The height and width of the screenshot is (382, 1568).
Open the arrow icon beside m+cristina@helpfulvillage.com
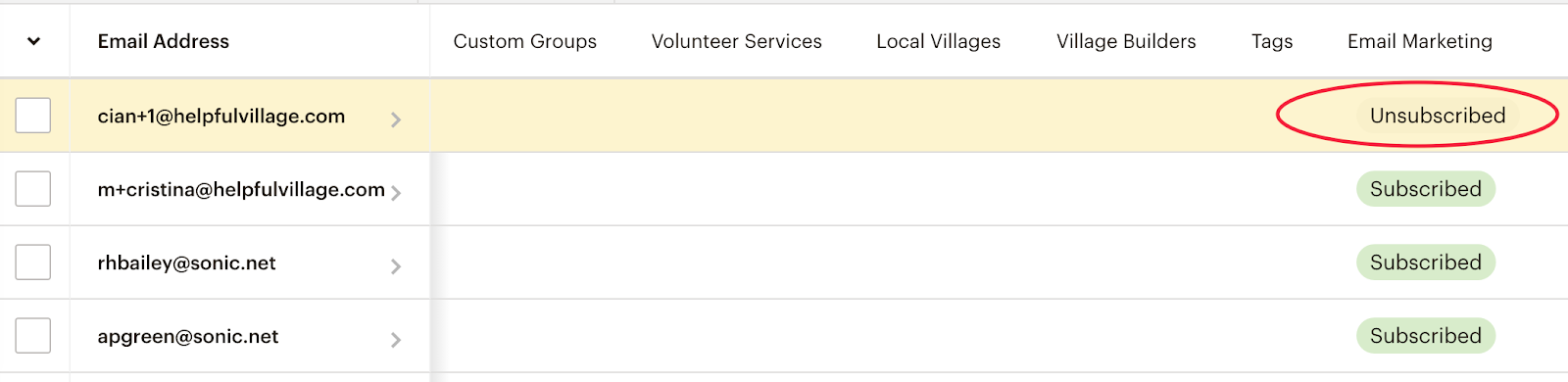click(x=396, y=193)
